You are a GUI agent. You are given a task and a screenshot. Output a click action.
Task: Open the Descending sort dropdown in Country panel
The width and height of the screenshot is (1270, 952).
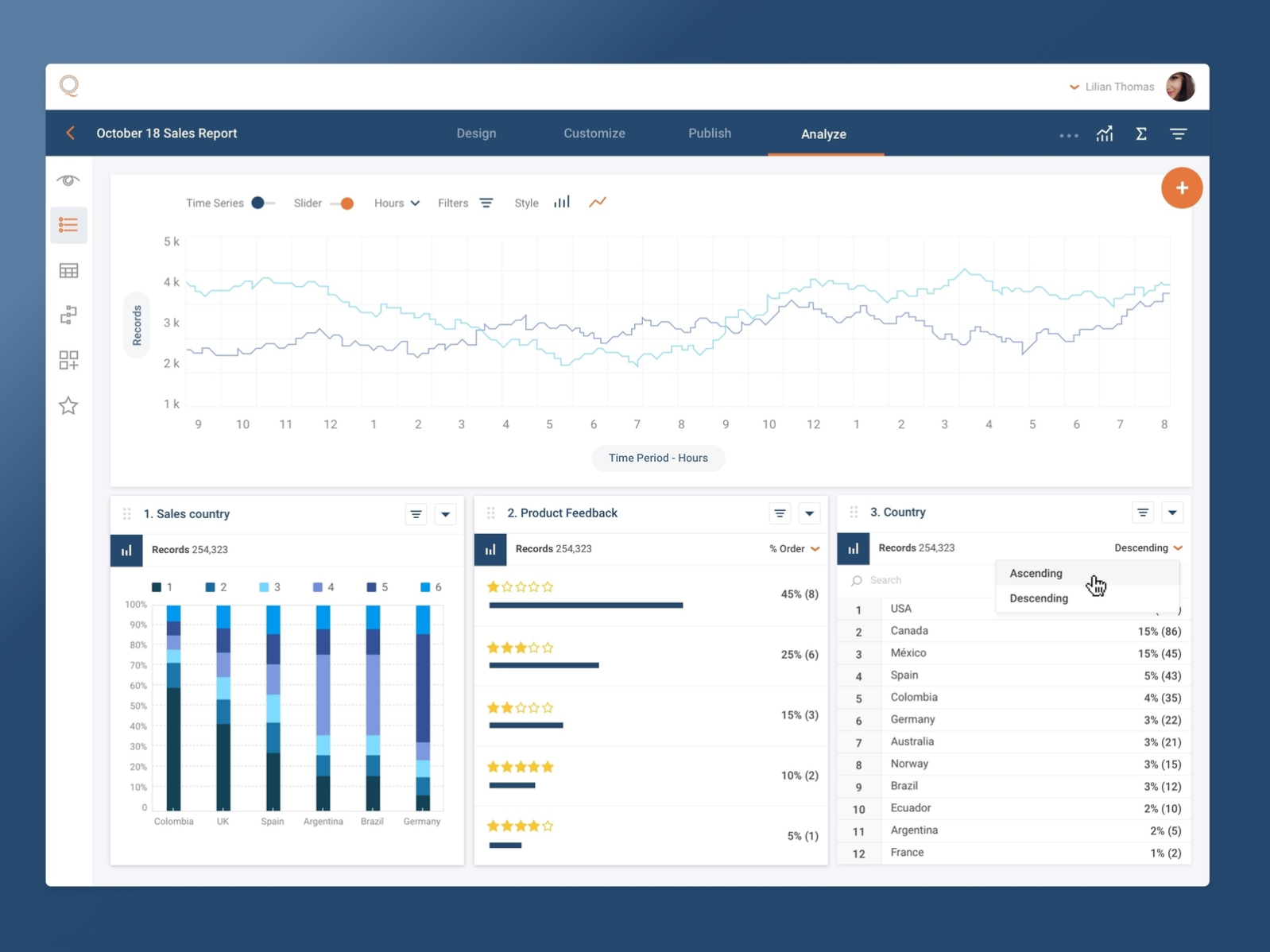pos(1148,548)
